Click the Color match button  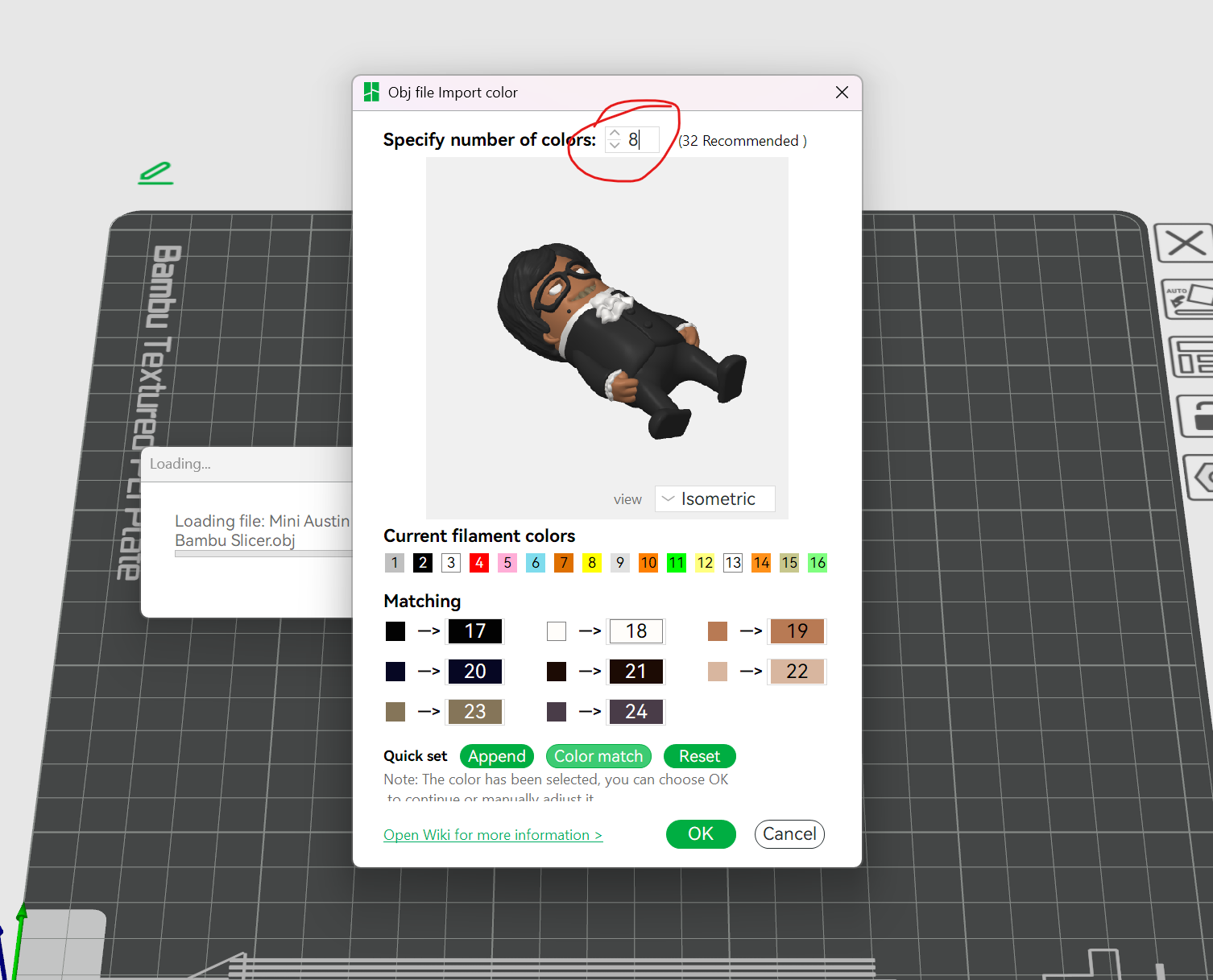(598, 756)
